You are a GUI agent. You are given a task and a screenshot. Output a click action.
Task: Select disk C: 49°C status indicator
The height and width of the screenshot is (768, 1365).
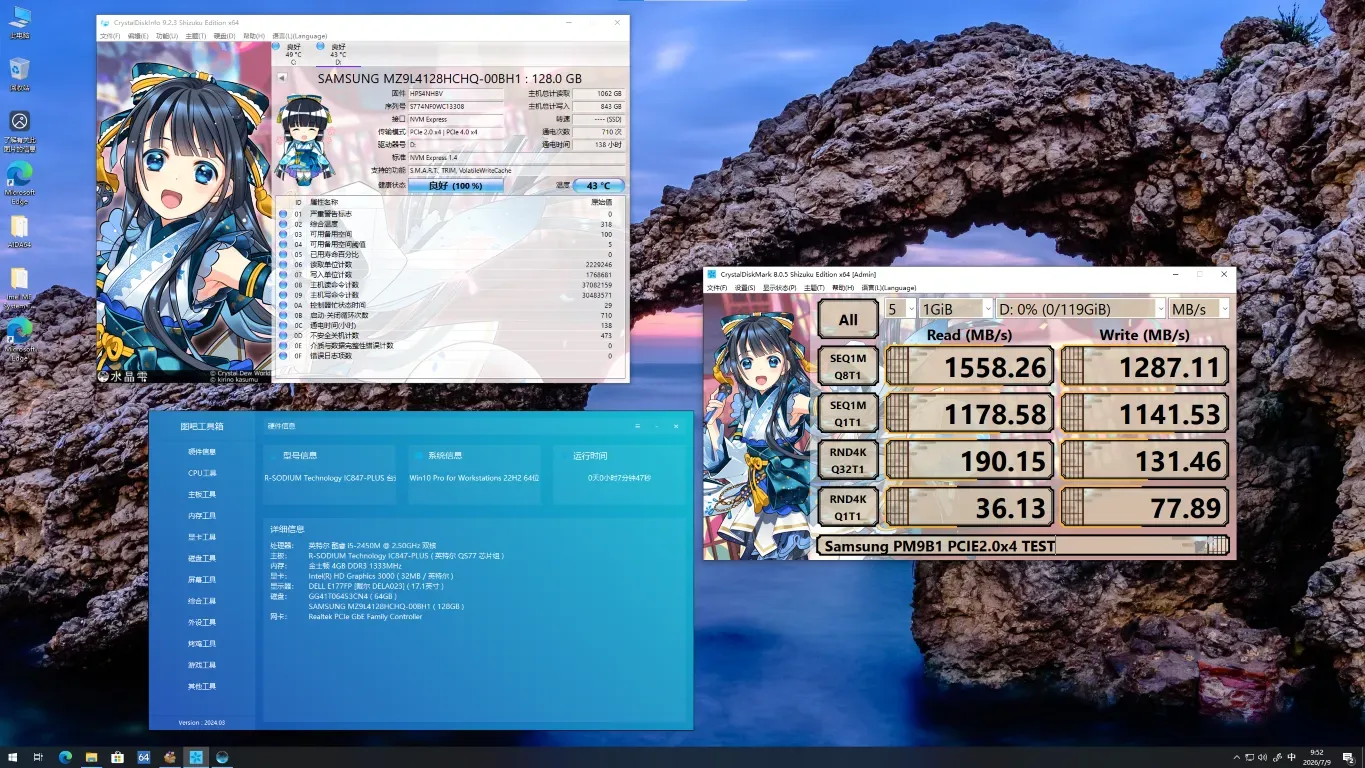tap(293, 53)
